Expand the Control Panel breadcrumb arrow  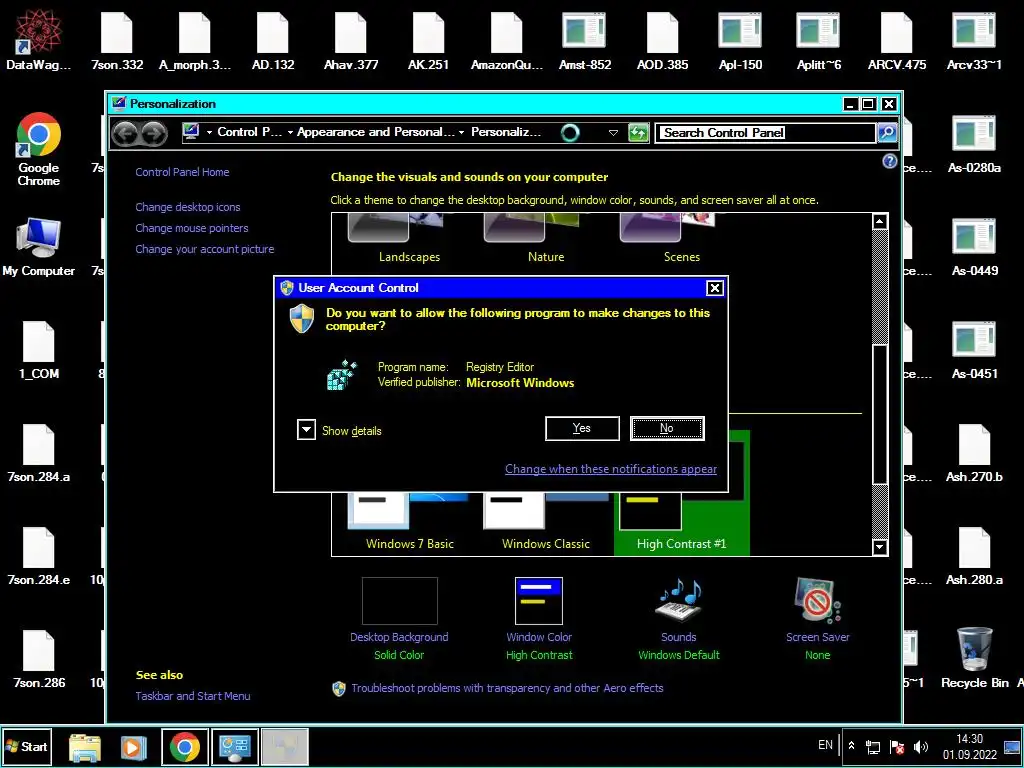coord(290,133)
